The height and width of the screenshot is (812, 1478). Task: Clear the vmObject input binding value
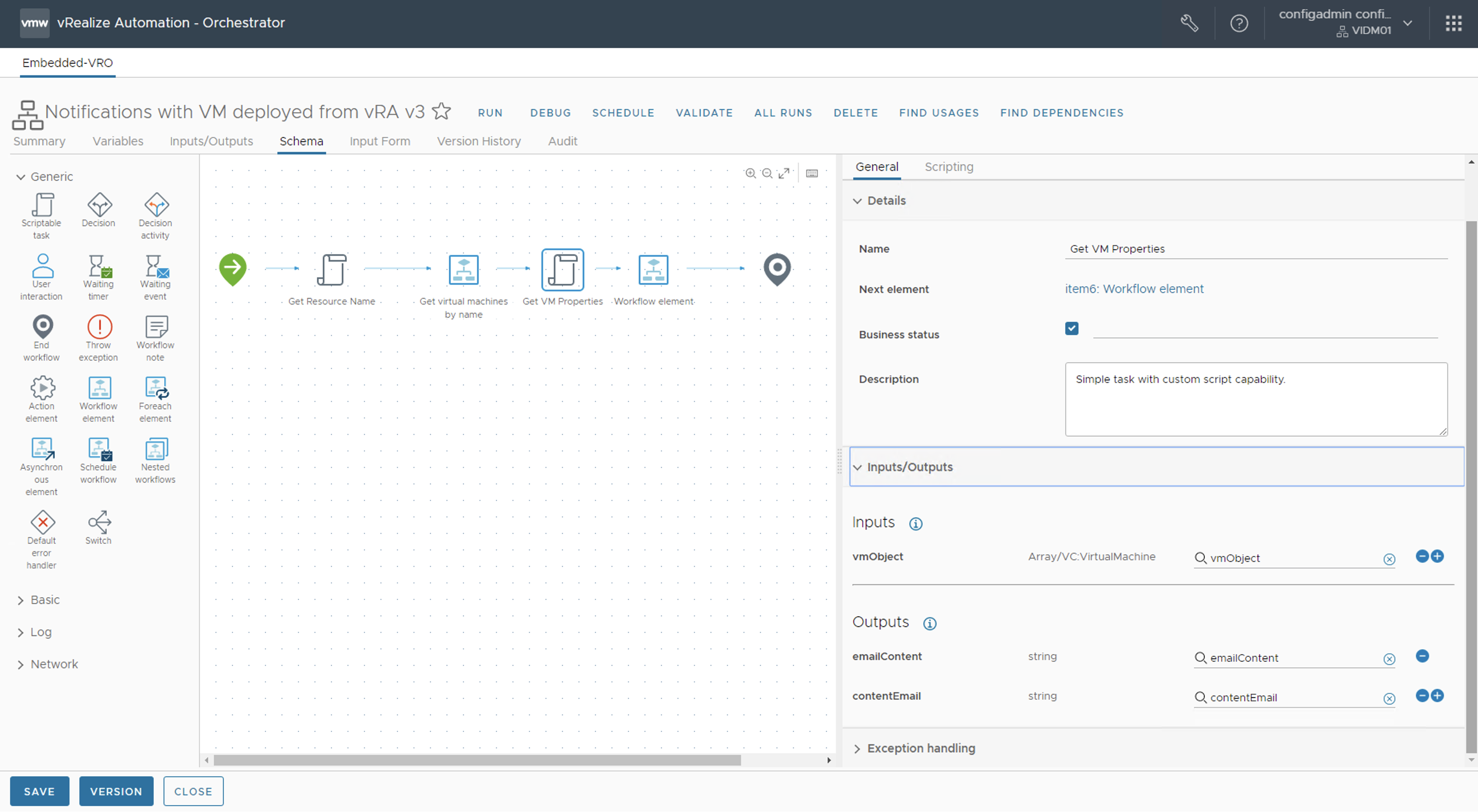point(1388,559)
